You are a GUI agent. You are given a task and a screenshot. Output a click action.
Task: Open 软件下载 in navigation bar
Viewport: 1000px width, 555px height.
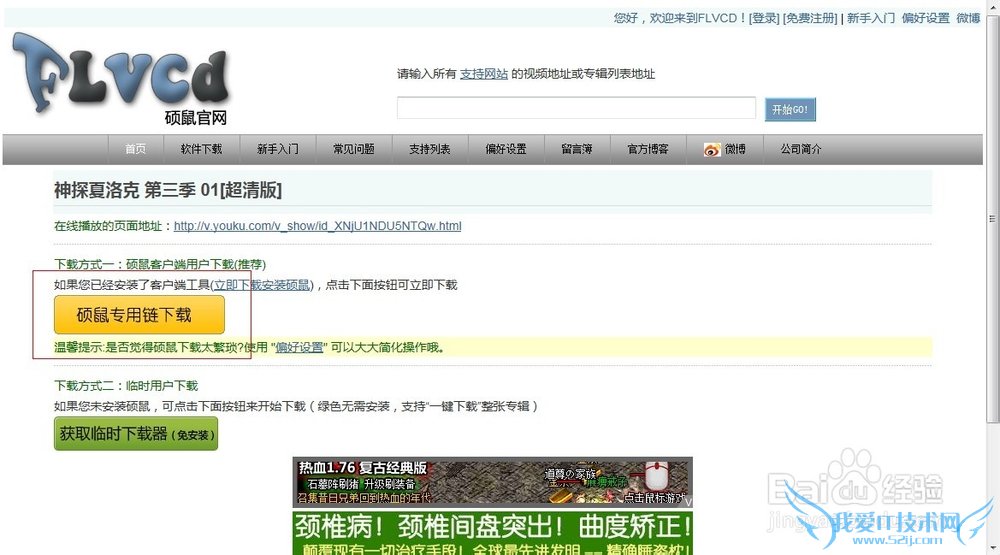202,149
